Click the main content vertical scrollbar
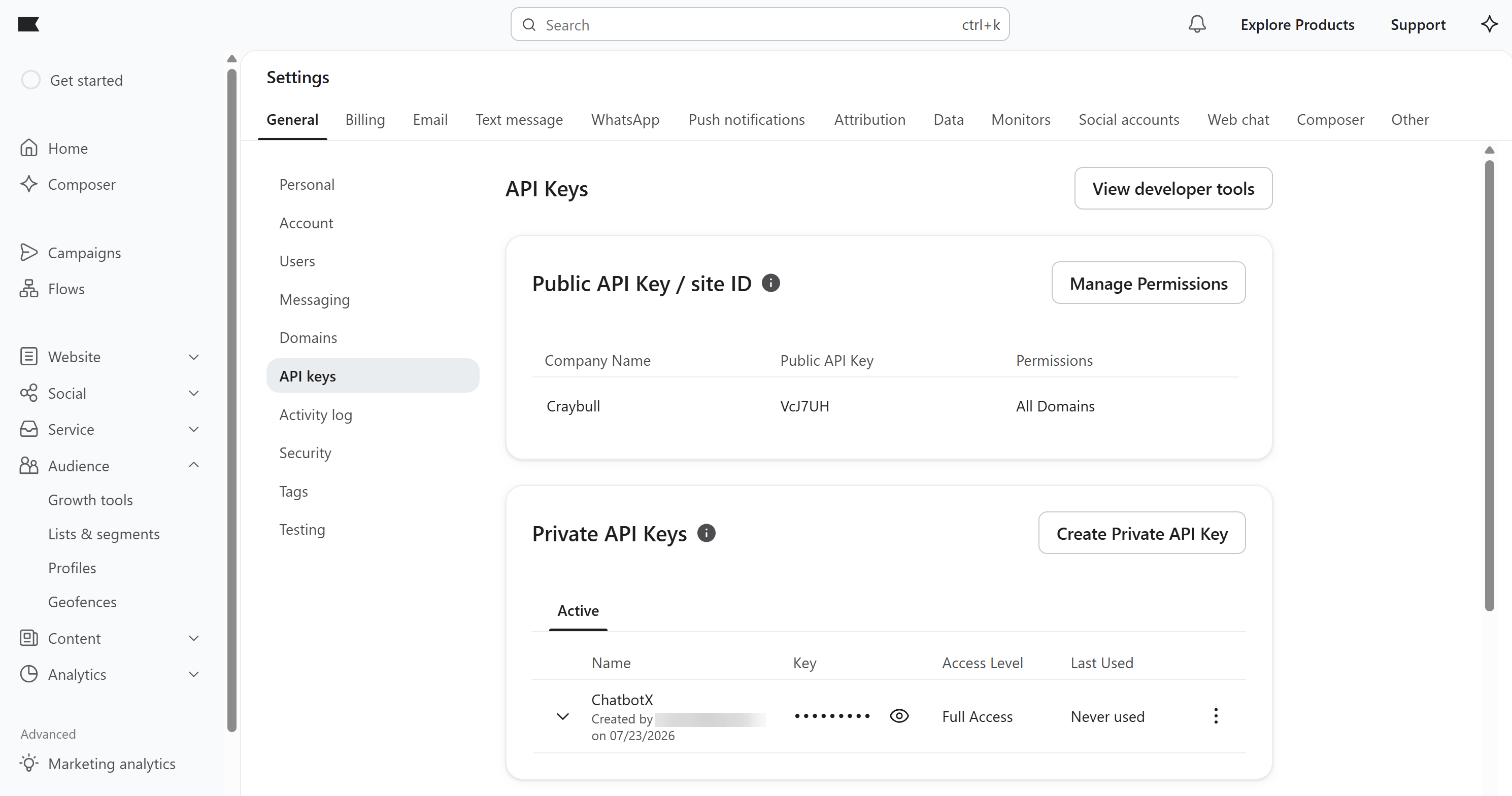 tap(1489, 386)
